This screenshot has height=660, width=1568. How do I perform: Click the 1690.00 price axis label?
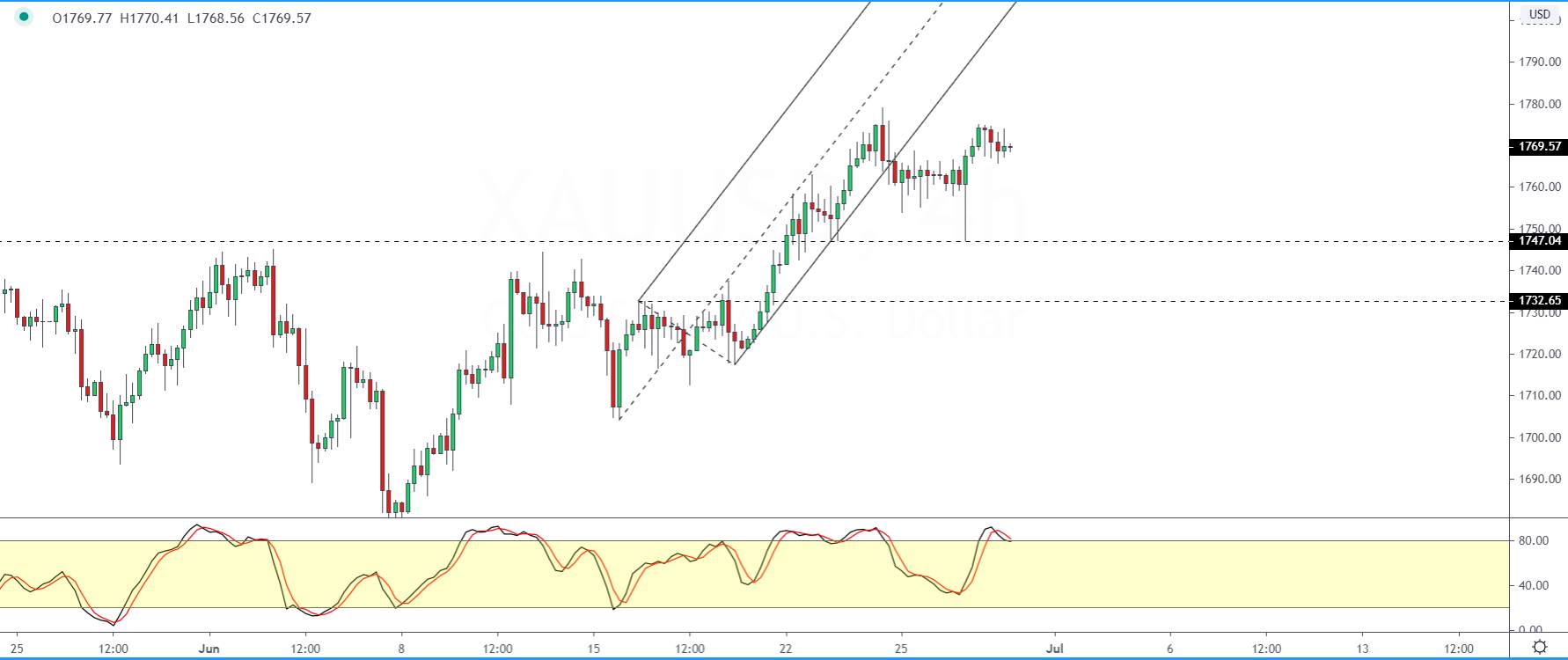1540,479
